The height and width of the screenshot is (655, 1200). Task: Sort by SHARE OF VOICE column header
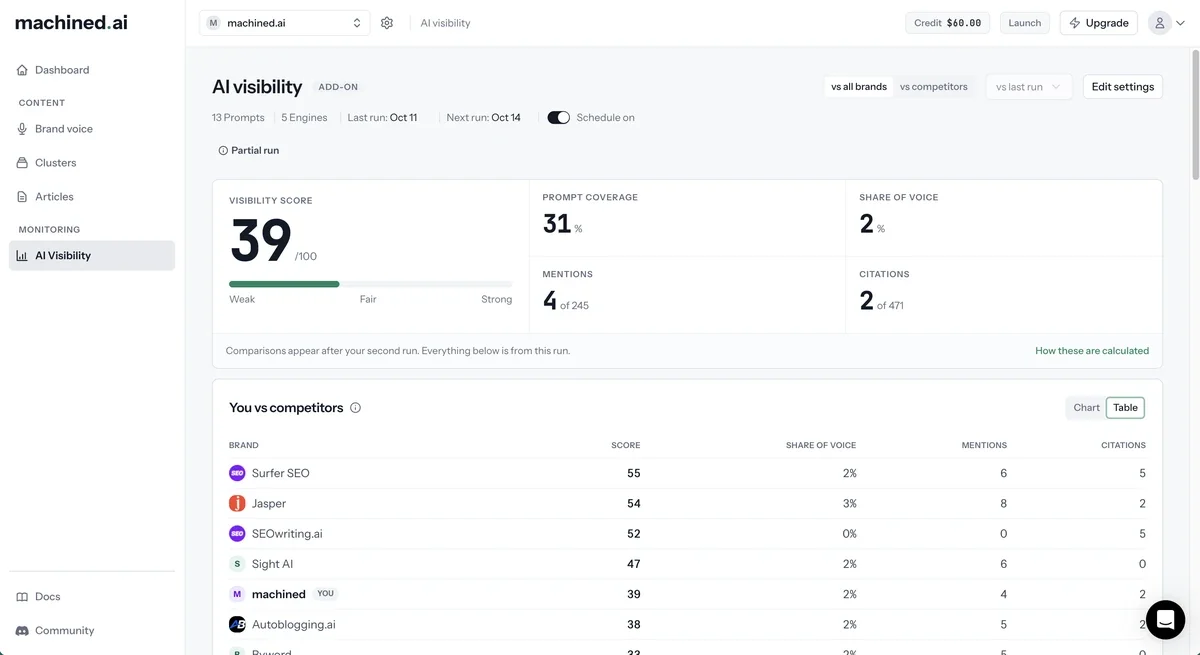(x=821, y=445)
